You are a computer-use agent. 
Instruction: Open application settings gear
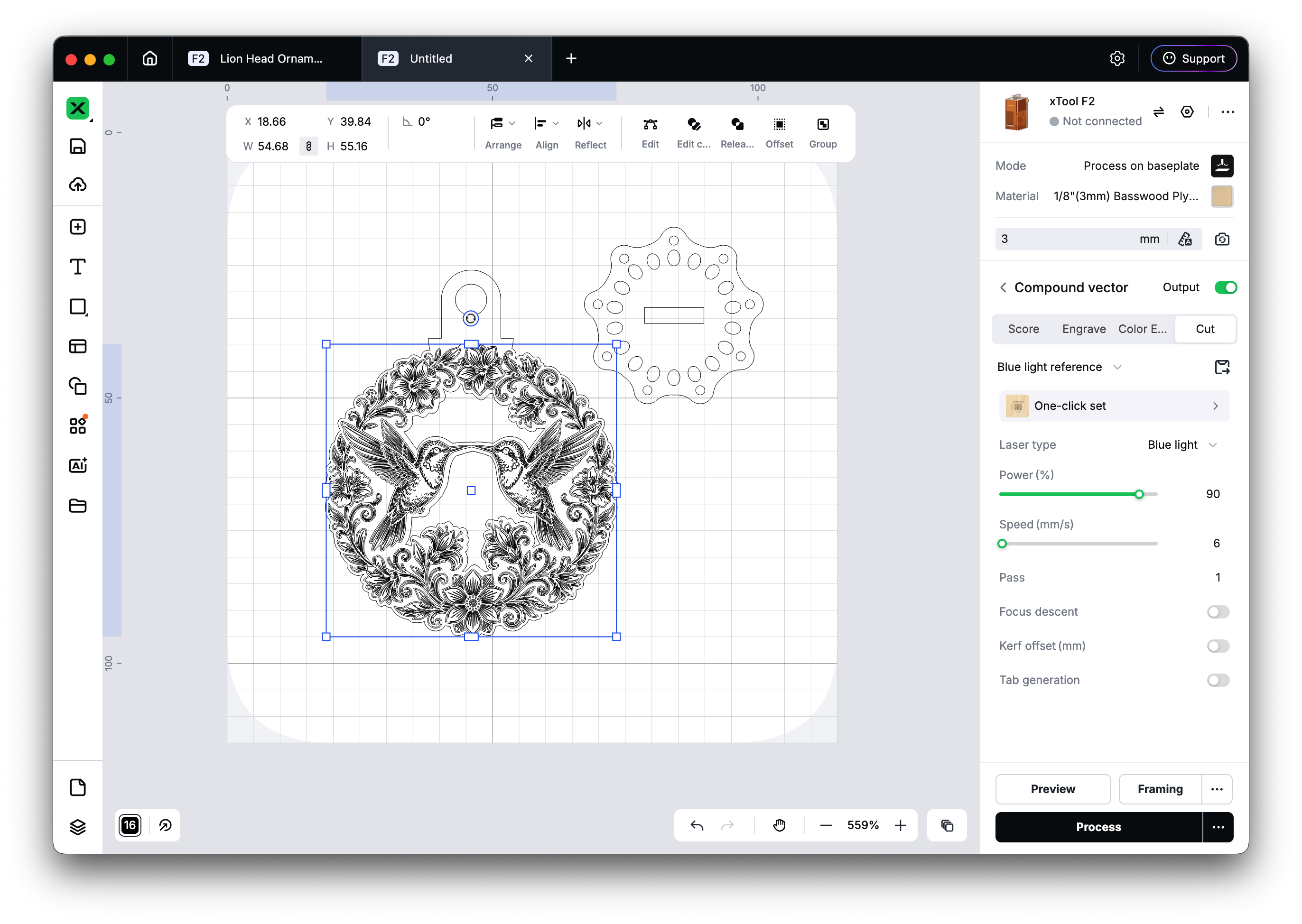[1117, 59]
